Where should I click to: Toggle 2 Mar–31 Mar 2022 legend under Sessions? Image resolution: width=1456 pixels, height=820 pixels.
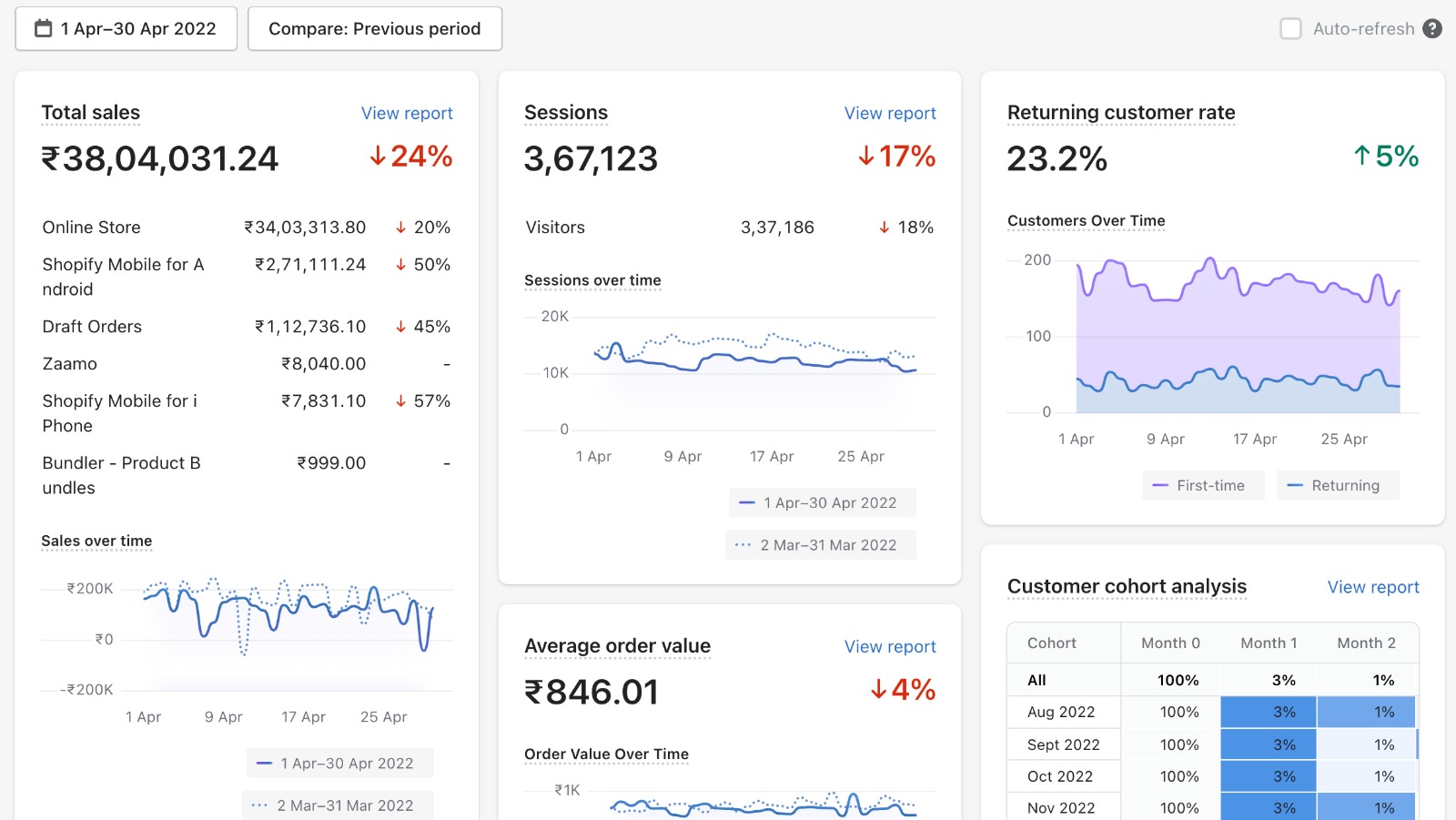pos(821,545)
